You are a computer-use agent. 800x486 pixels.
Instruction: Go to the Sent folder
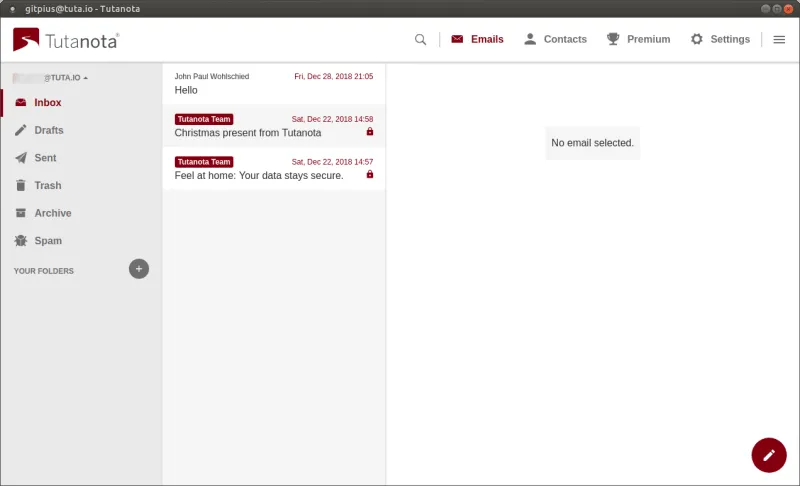tap(45, 158)
